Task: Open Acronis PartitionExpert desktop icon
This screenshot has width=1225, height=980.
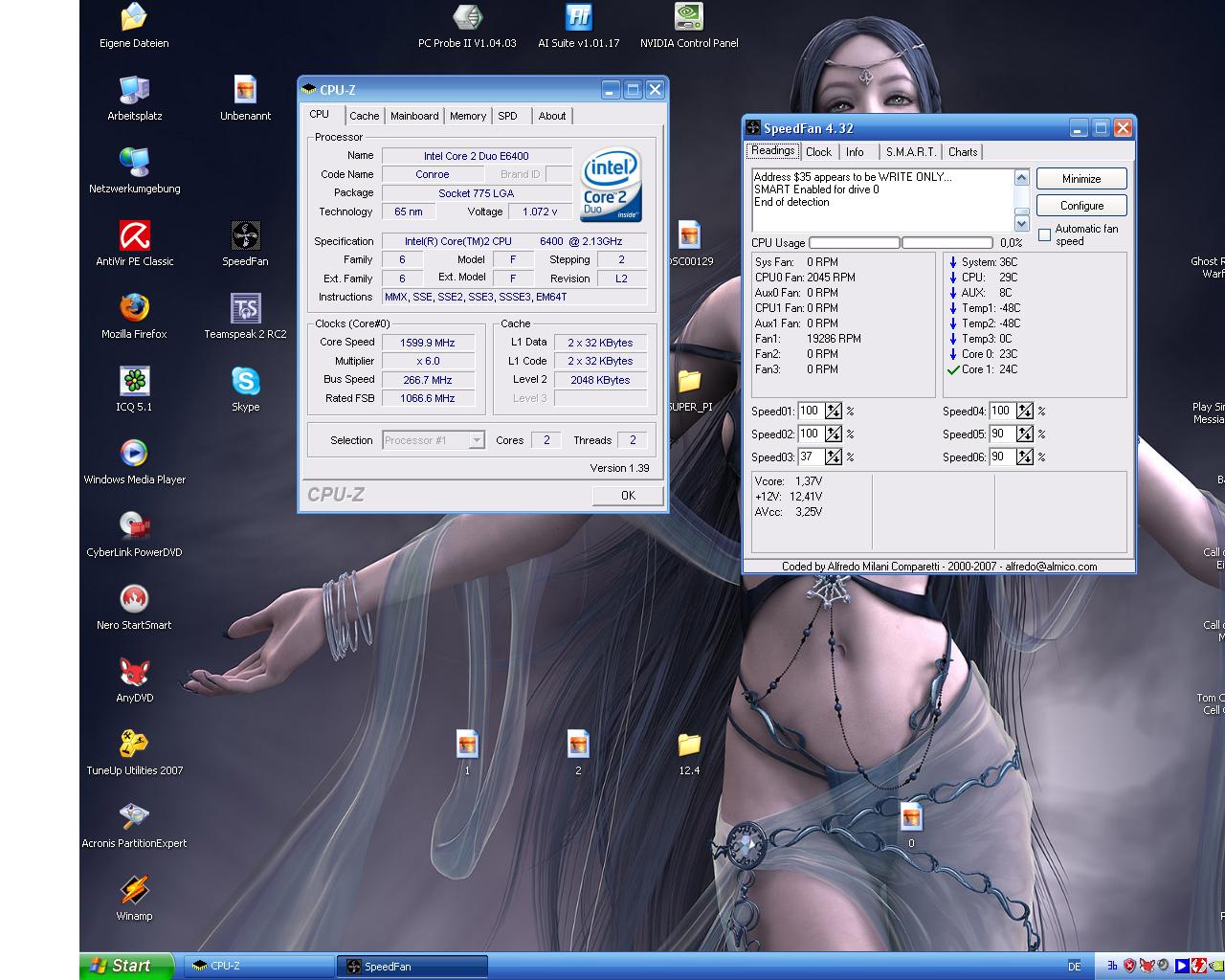Action: [134, 826]
